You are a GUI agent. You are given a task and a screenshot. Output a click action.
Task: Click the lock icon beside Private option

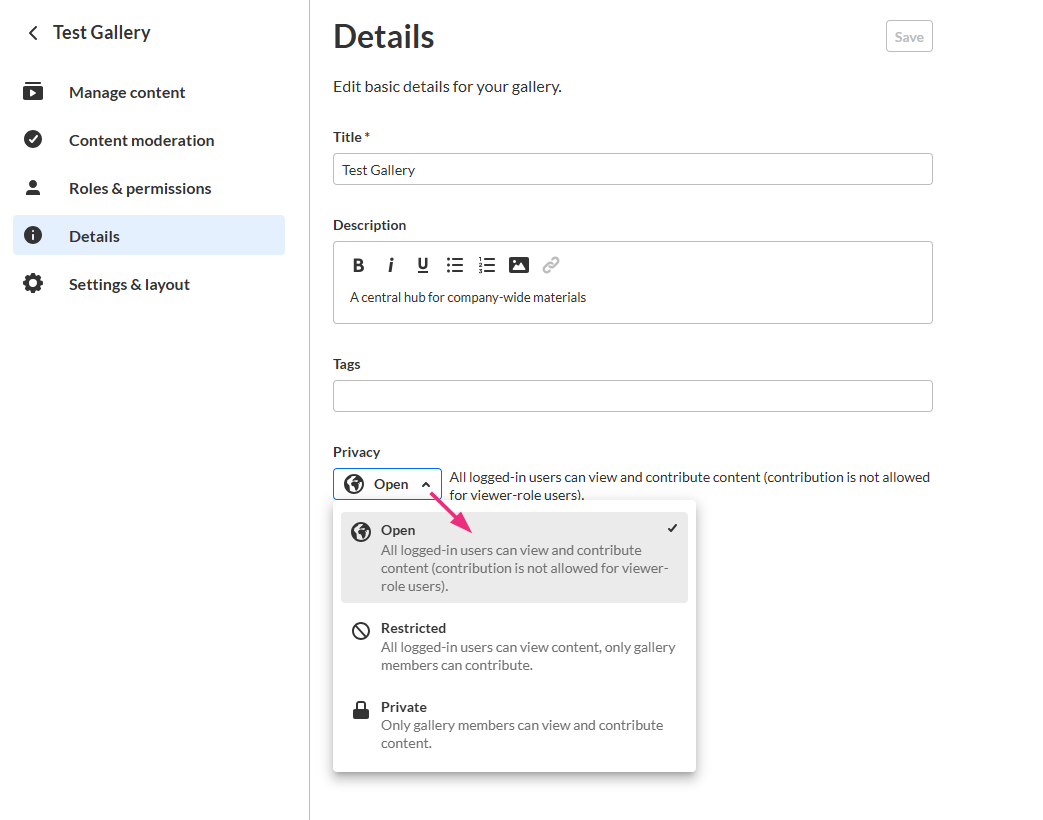click(361, 710)
